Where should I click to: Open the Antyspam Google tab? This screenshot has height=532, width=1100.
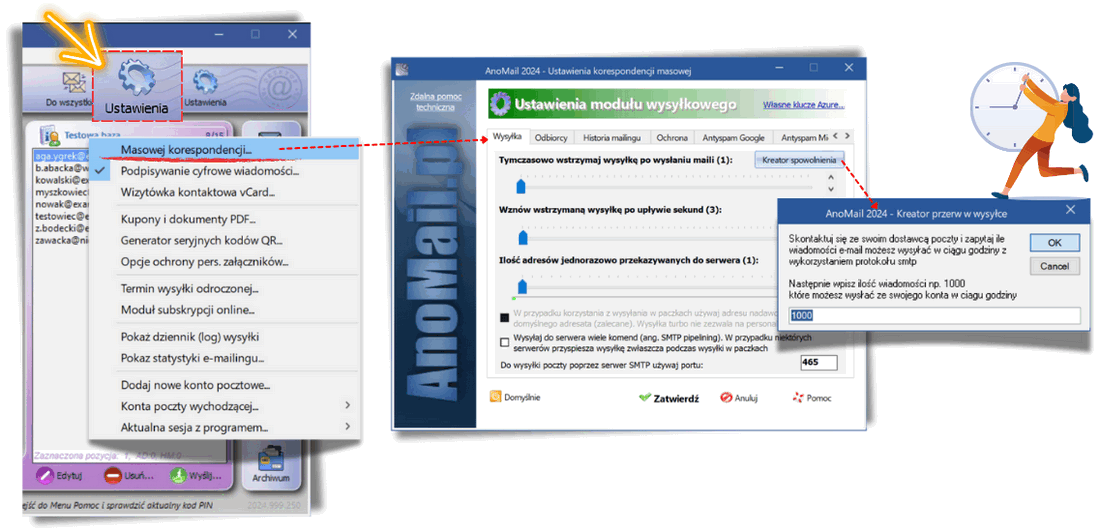tap(733, 138)
